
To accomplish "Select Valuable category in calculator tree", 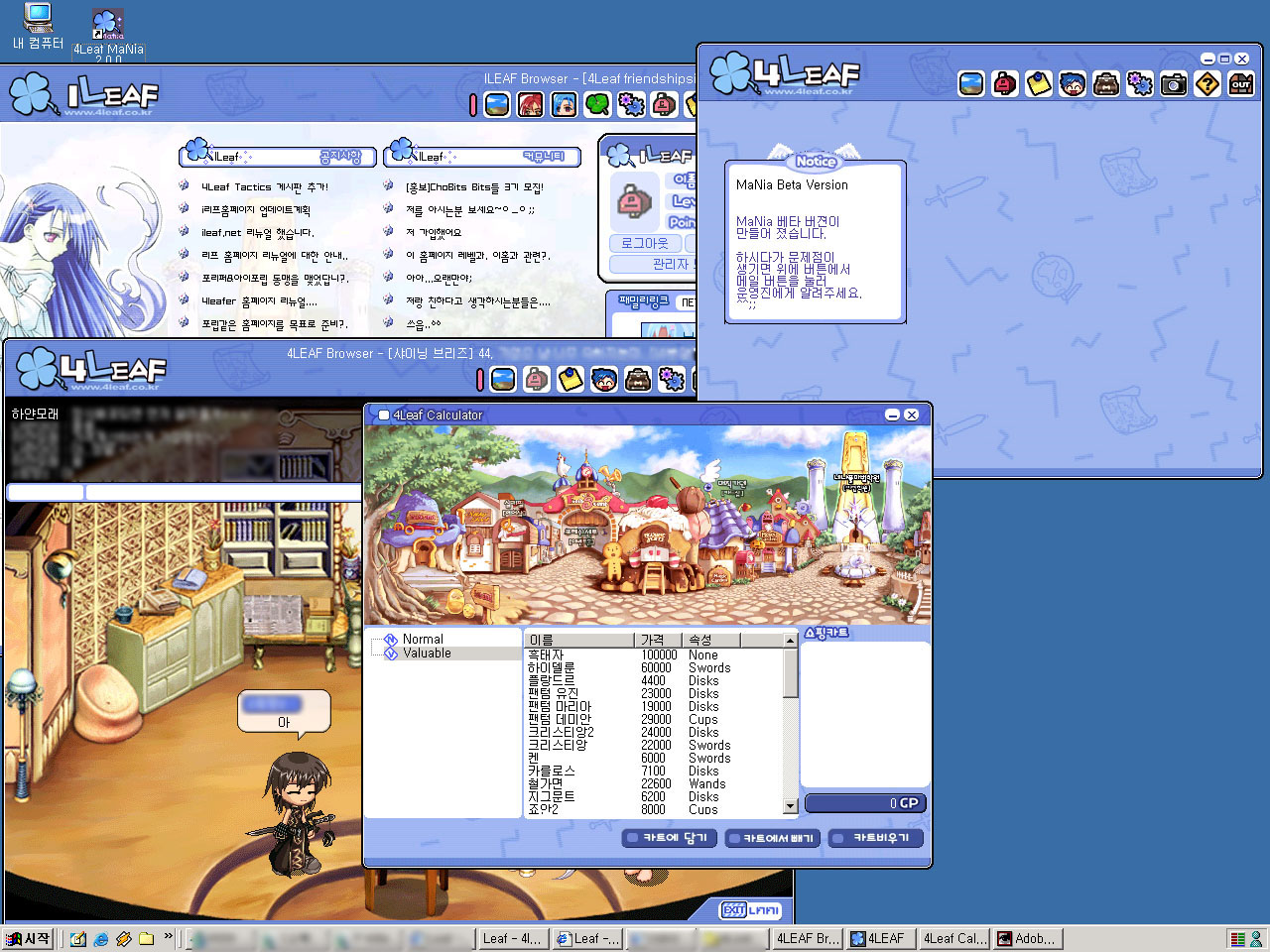I will 427,654.
